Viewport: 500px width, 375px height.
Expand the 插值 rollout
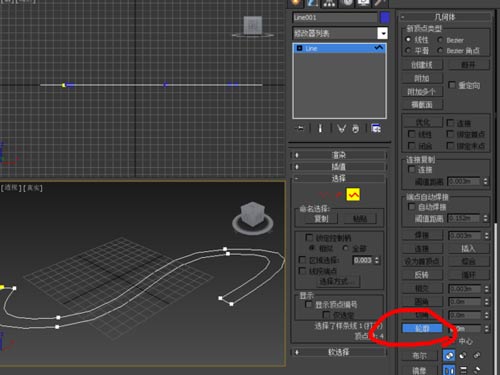pyautogui.click(x=339, y=166)
